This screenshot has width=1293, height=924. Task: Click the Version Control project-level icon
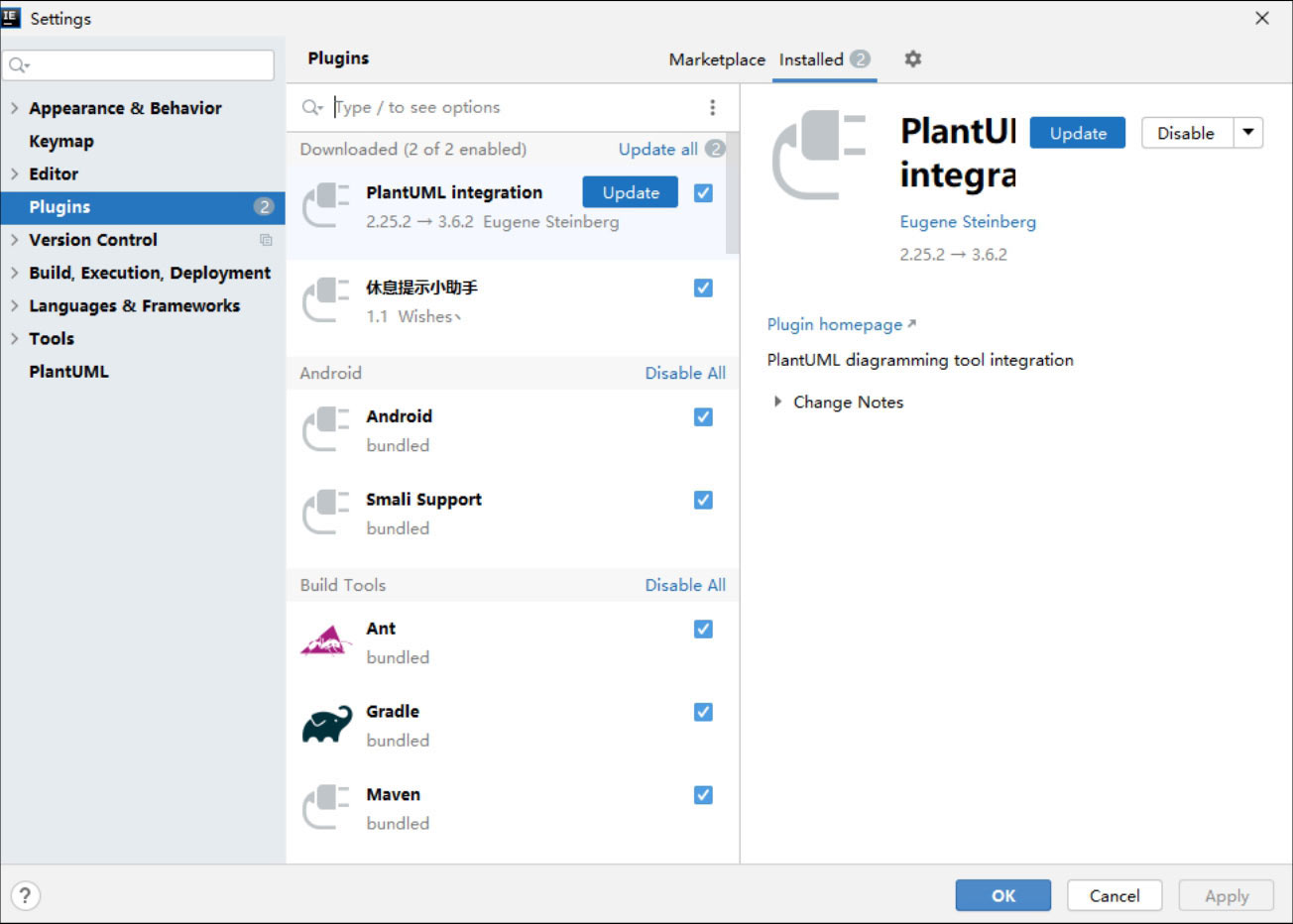266,240
